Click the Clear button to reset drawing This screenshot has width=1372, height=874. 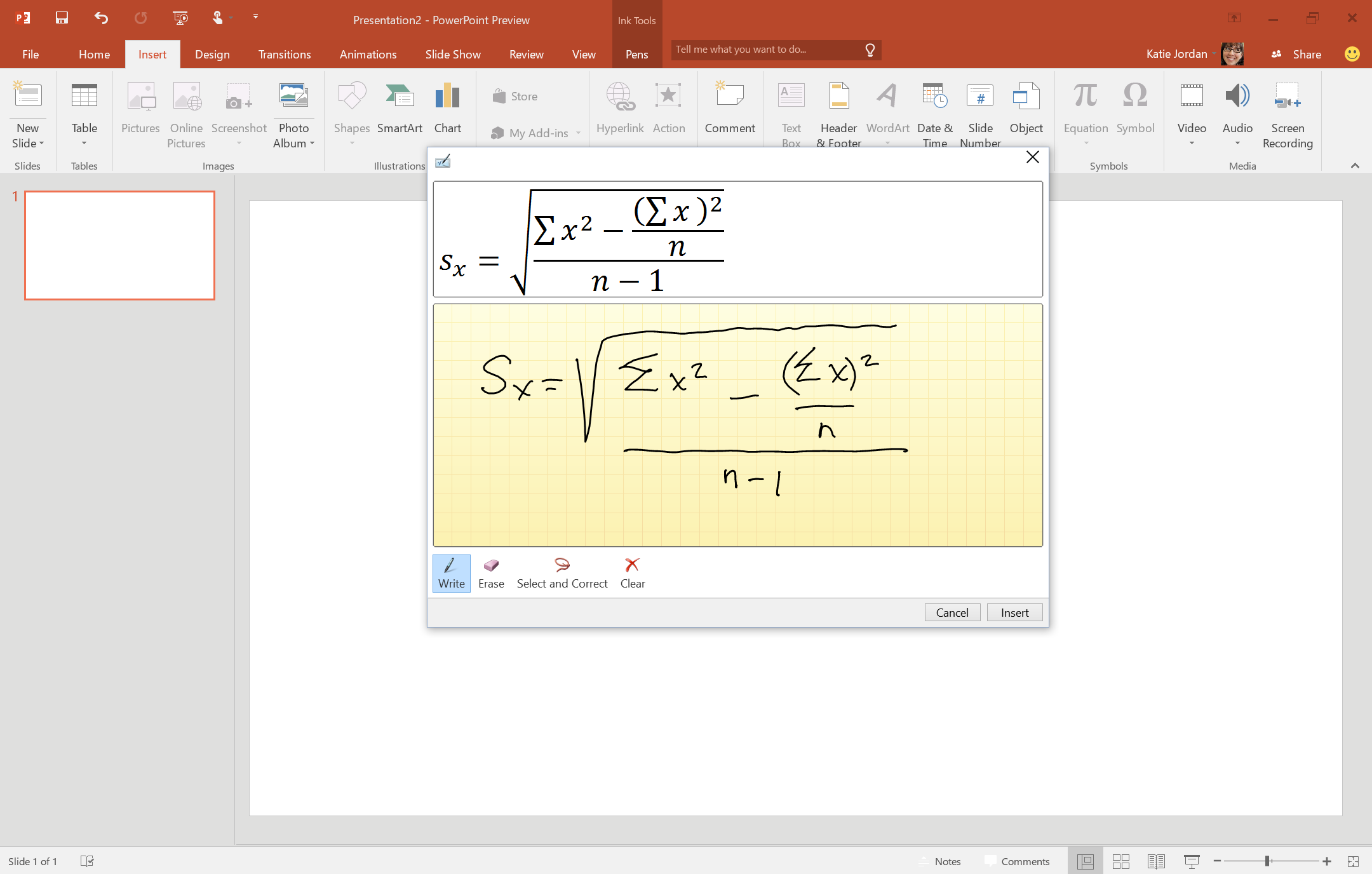(631, 572)
